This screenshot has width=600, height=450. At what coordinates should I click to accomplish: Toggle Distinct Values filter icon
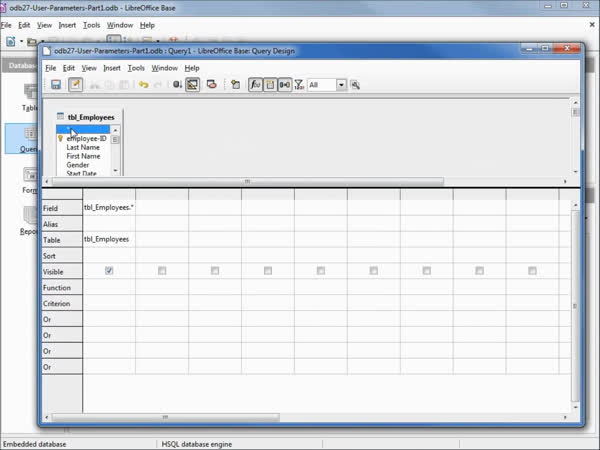[x=299, y=85]
